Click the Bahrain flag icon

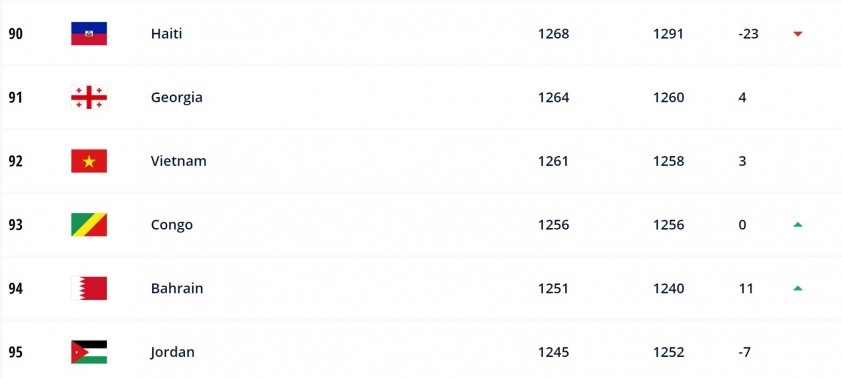coord(89,288)
